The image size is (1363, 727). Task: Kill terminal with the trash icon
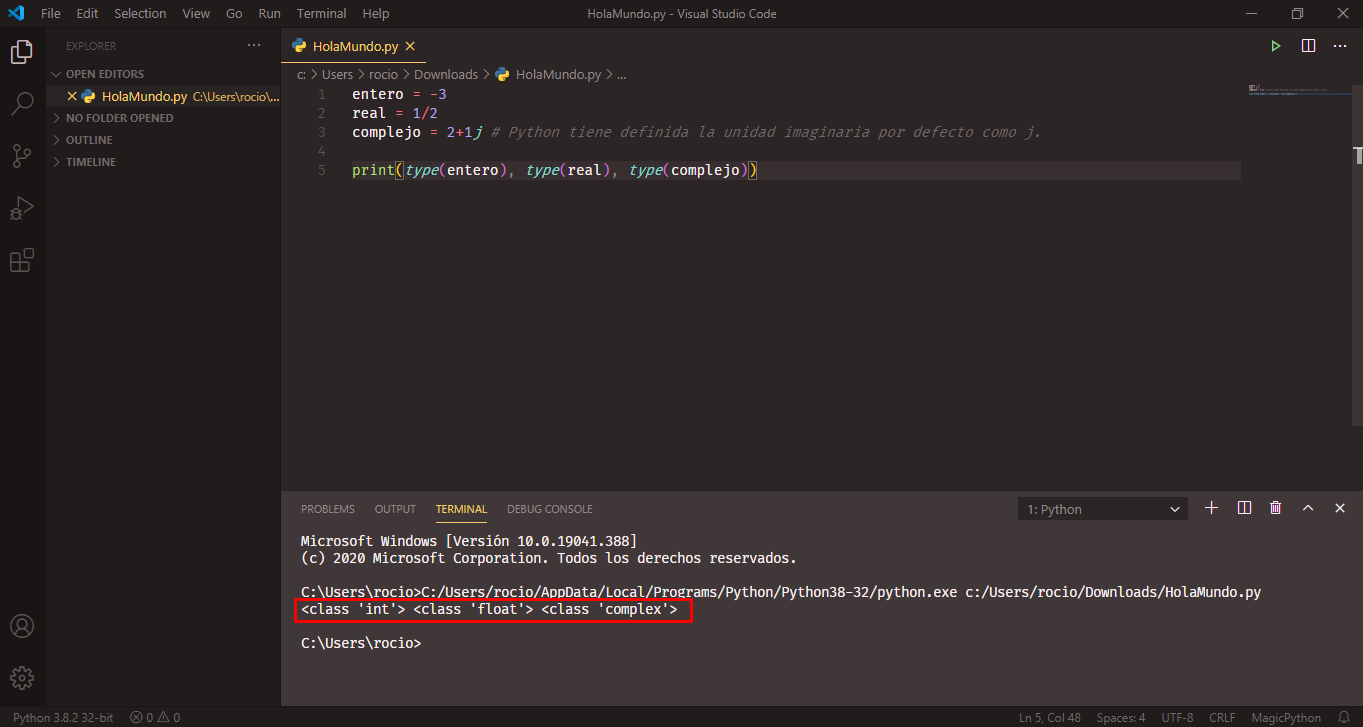click(1275, 508)
